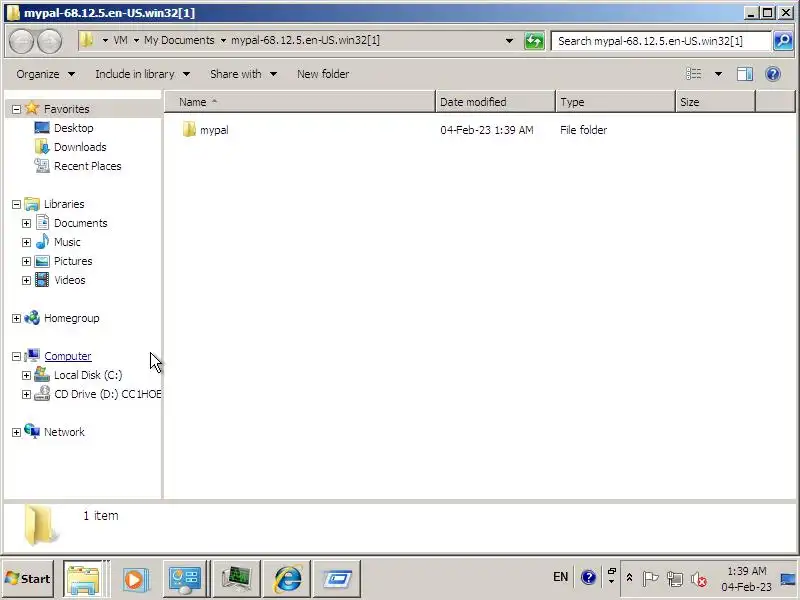Click My Documents in the breadcrumb

[x=179, y=40]
